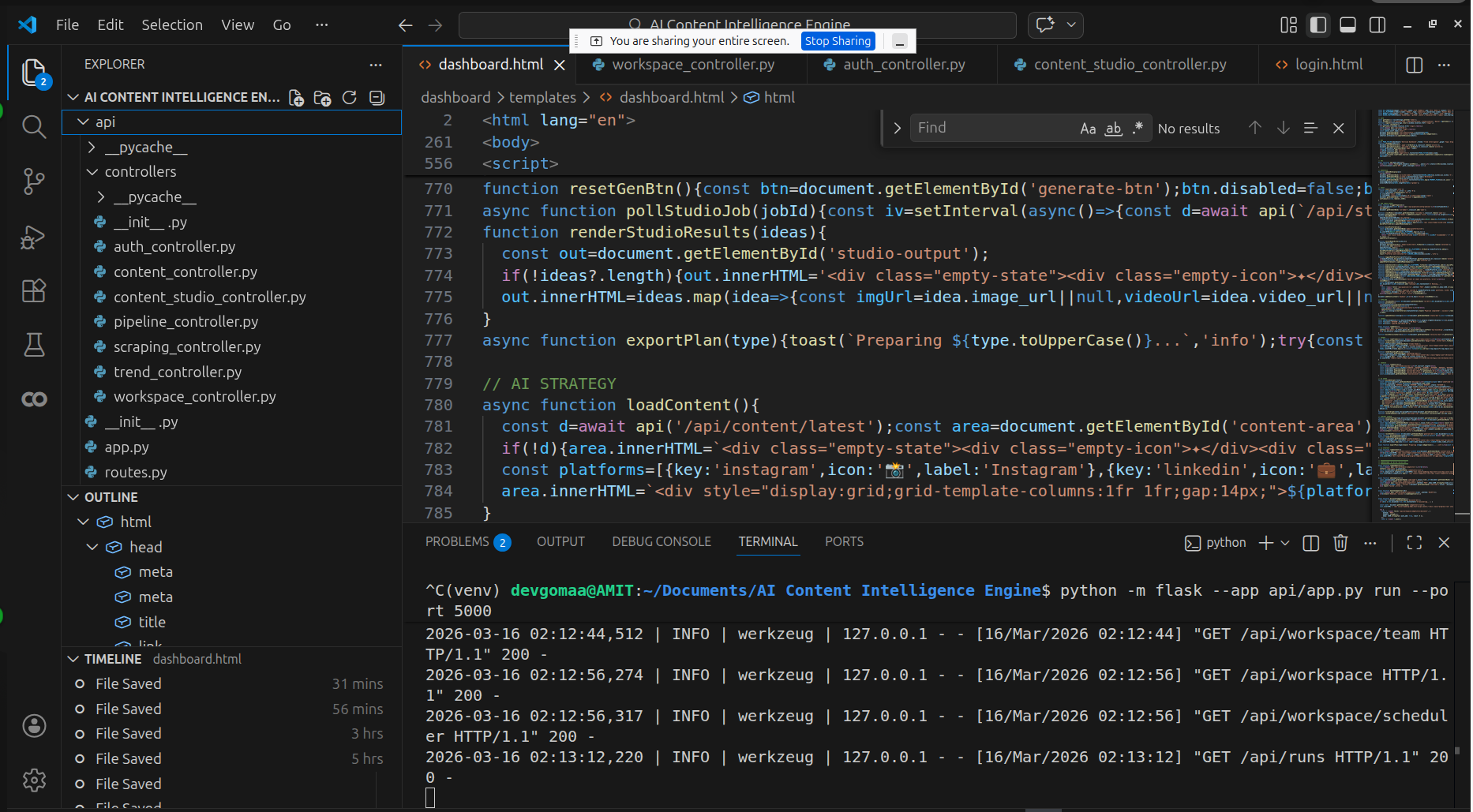Viewport: 1473px width, 812px height.
Task: Open the Extensions view
Action: click(33, 291)
